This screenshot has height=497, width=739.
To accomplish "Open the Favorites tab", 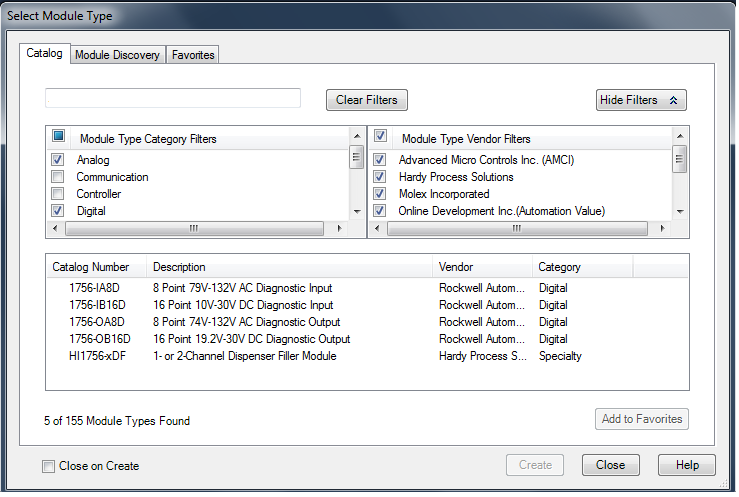I will point(193,55).
